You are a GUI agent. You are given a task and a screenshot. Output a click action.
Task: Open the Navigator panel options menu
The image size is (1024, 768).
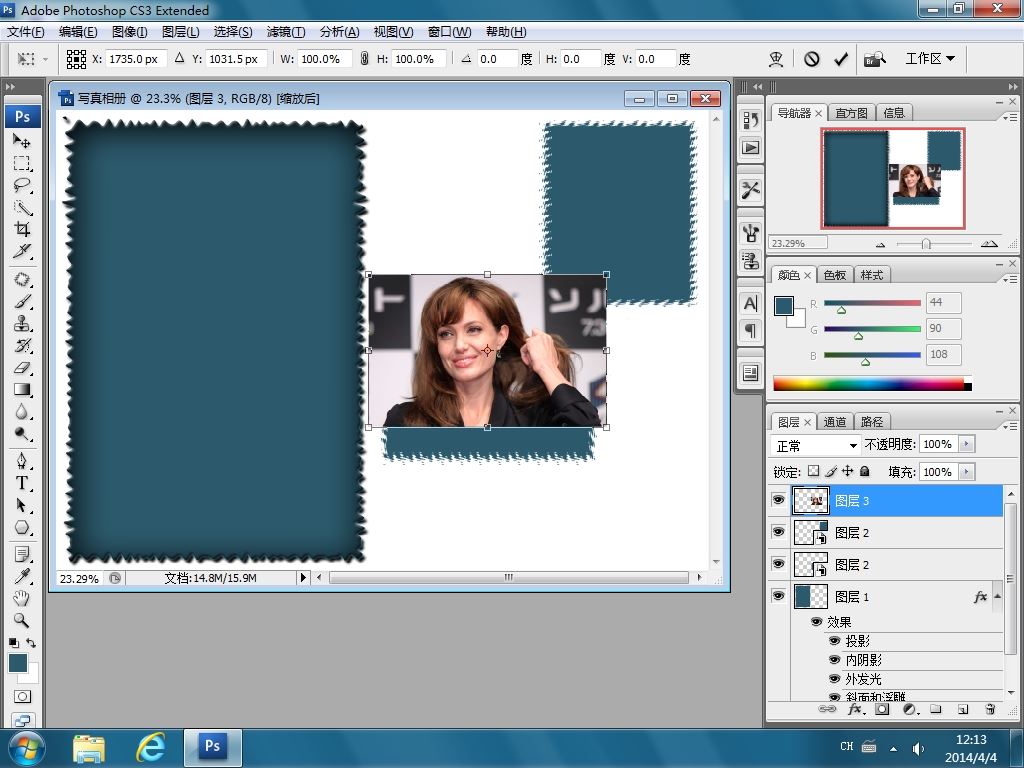(1010, 117)
